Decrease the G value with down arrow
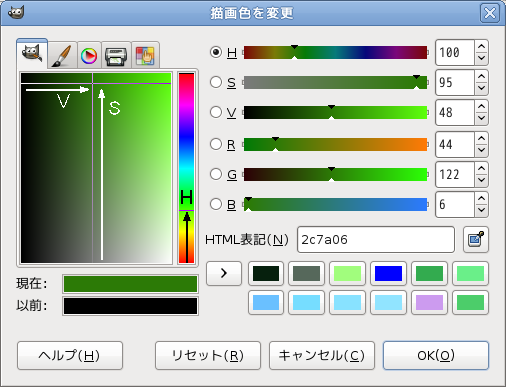The height and width of the screenshot is (387, 506). (481, 180)
